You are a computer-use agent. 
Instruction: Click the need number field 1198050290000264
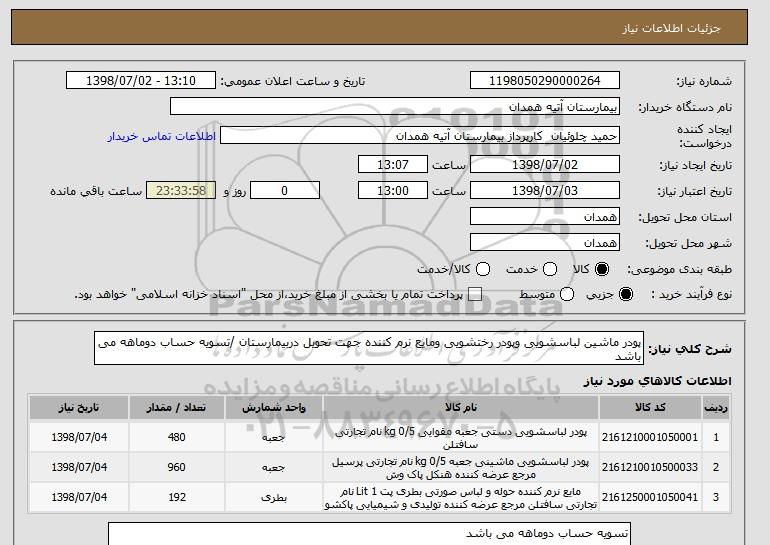(545, 81)
